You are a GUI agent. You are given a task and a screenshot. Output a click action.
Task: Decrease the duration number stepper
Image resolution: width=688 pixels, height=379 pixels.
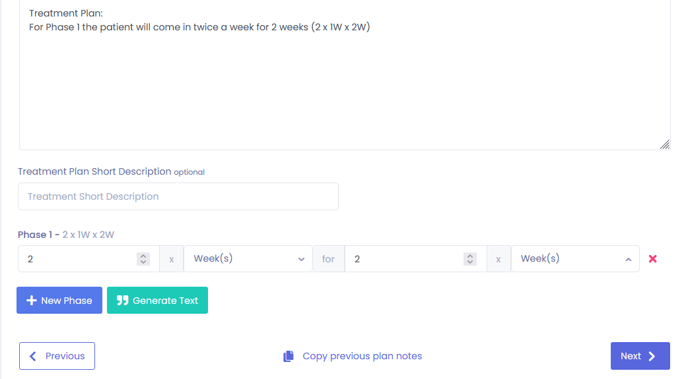pos(470,262)
